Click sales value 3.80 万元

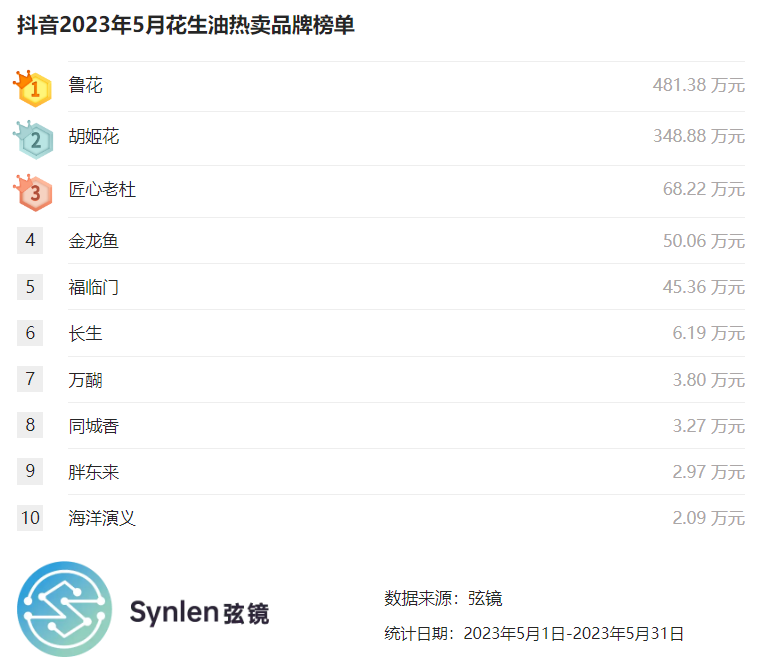(x=709, y=380)
